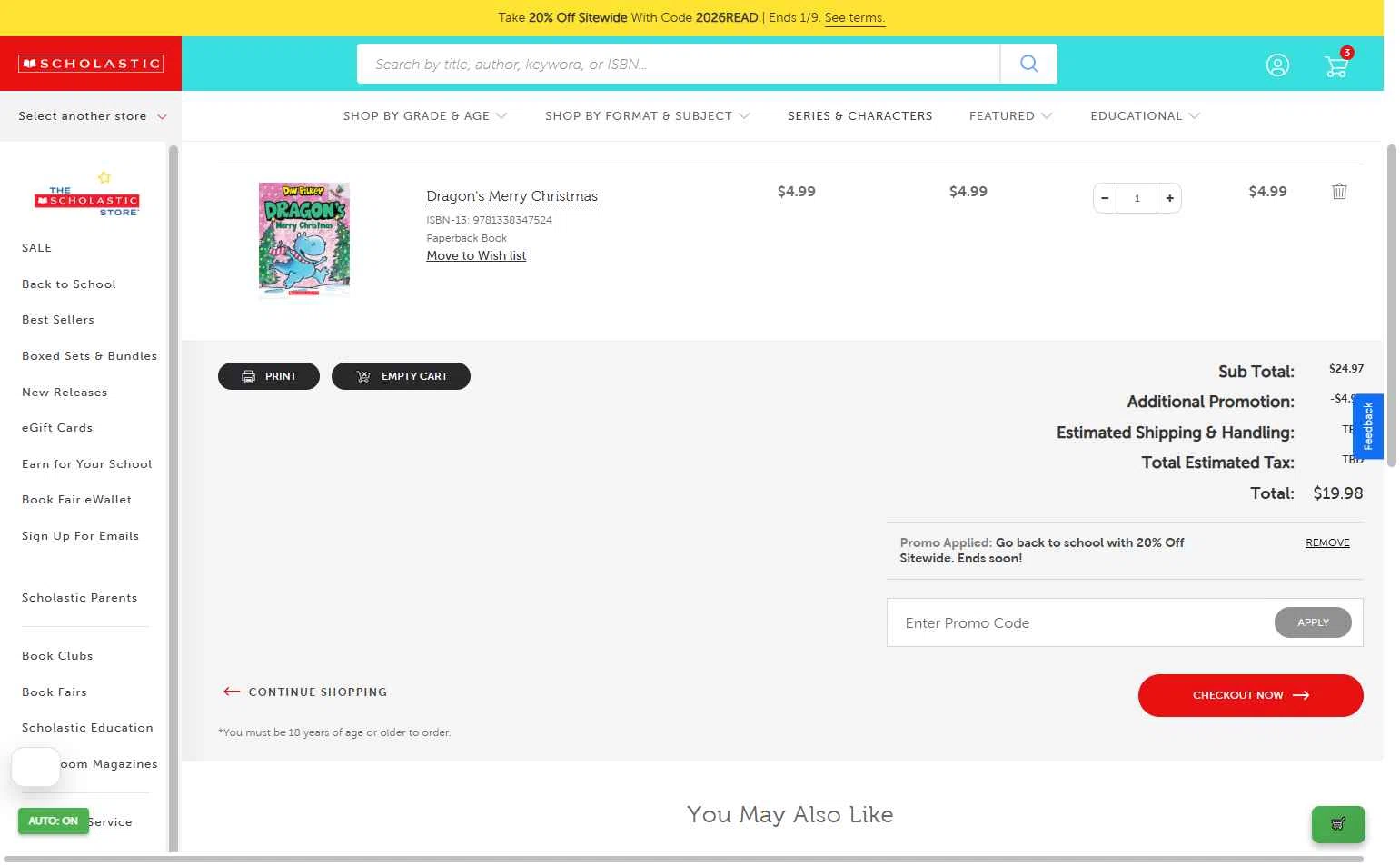
Task: Click the Checkout Now button
Action: (x=1250, y=695)
